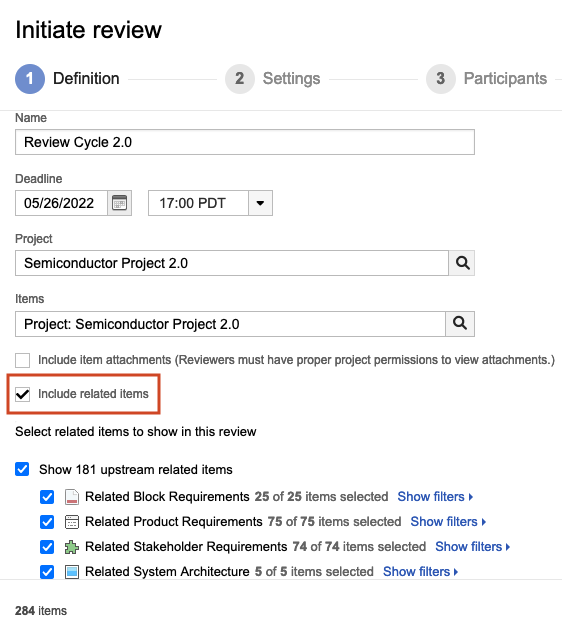
Task: Open the deadline calendar picker icon
Action: (119, 203)
